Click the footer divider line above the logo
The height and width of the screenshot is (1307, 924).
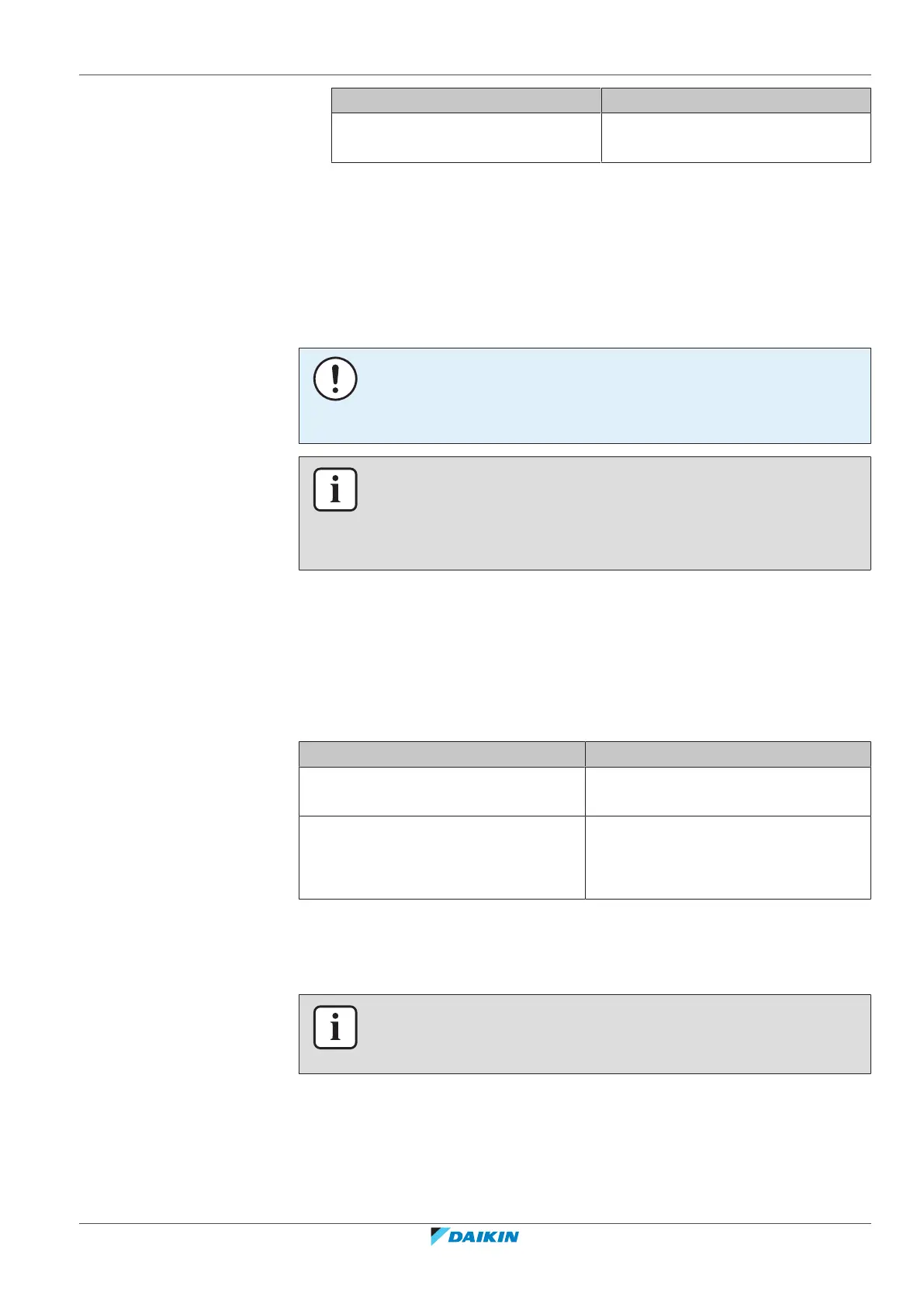pyautogui.click(x=475, y=1224)
